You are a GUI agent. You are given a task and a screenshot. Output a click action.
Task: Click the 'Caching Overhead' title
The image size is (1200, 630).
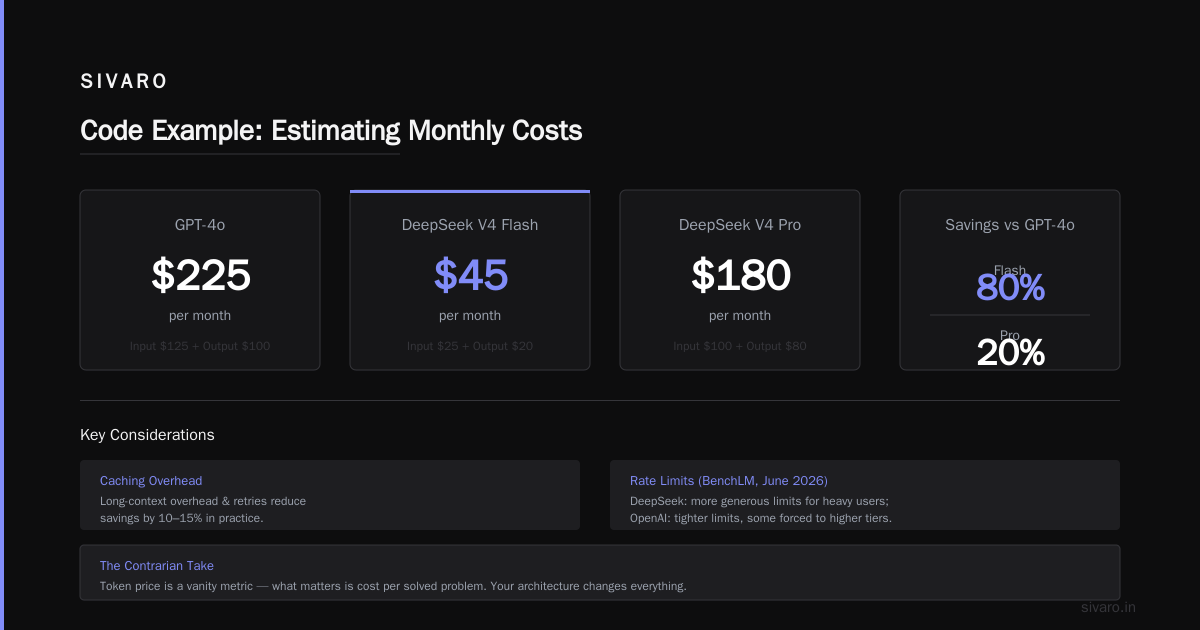coord(151,481)
